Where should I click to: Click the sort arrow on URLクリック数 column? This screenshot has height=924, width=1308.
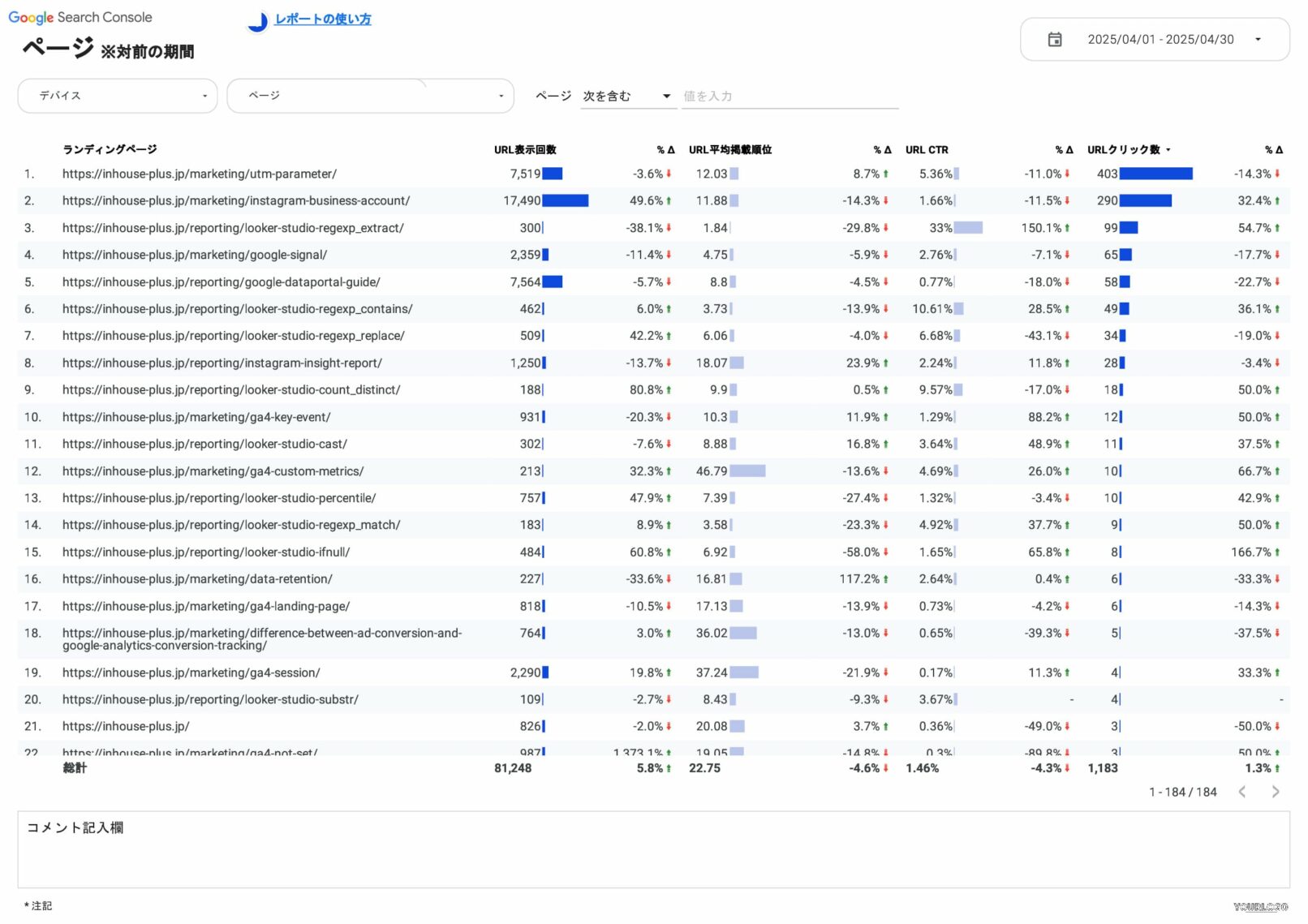(x=1168, y=150)
